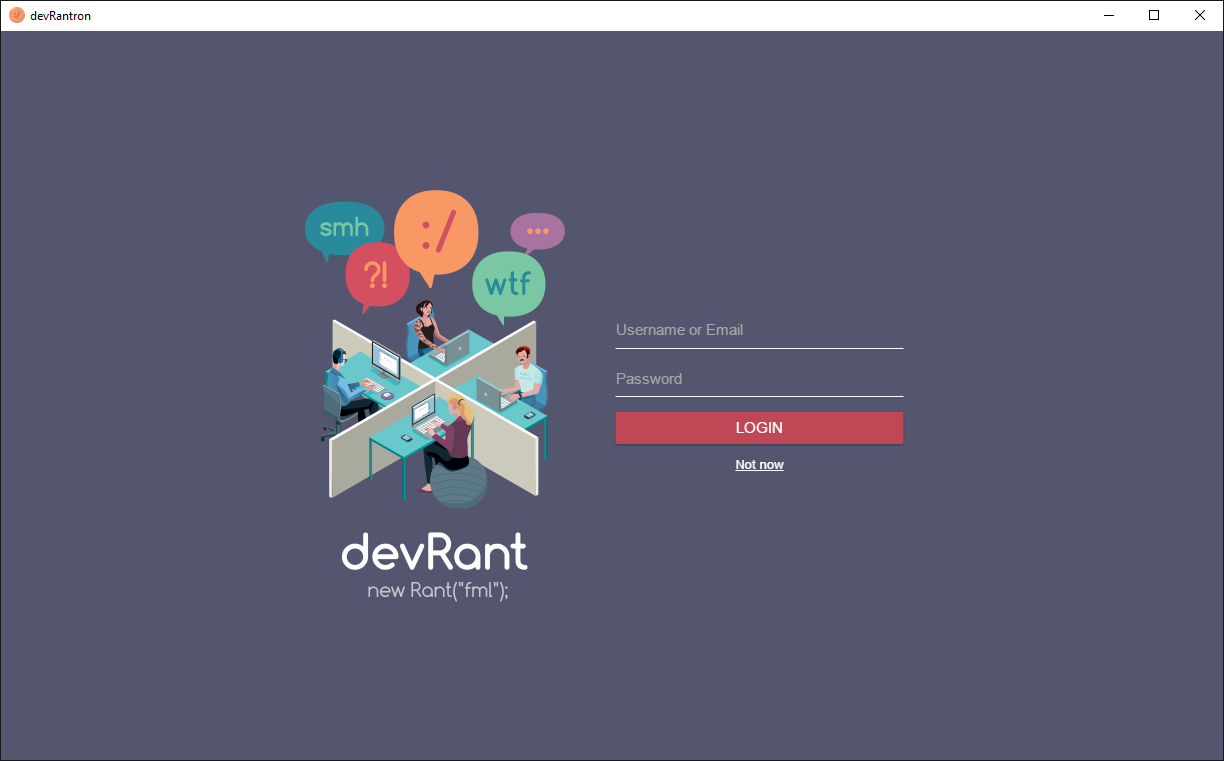
Task: Click the devRant logo text
Action: pyautogui.click(x=434, y=552)
